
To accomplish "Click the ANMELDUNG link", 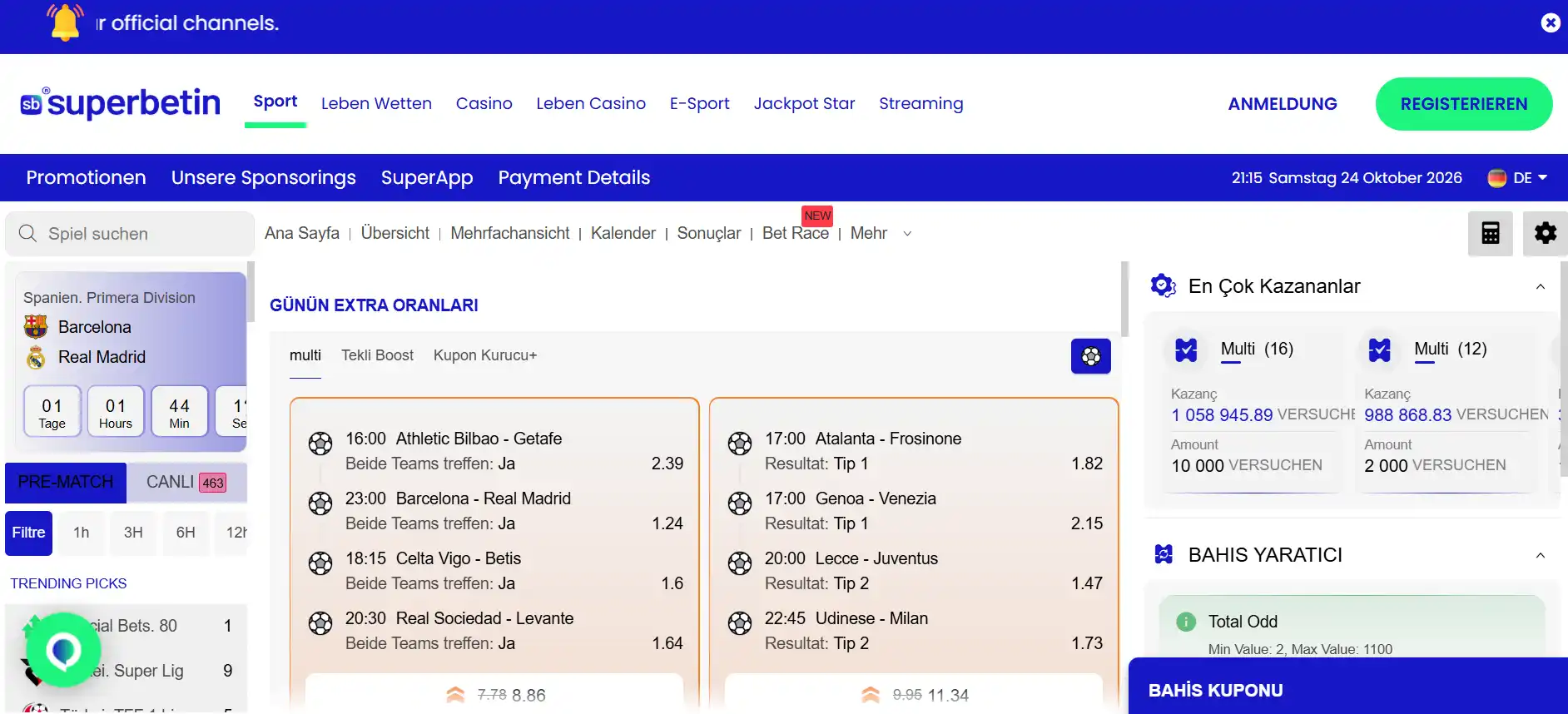I will pyautogui.click(x=1283, y=104).
